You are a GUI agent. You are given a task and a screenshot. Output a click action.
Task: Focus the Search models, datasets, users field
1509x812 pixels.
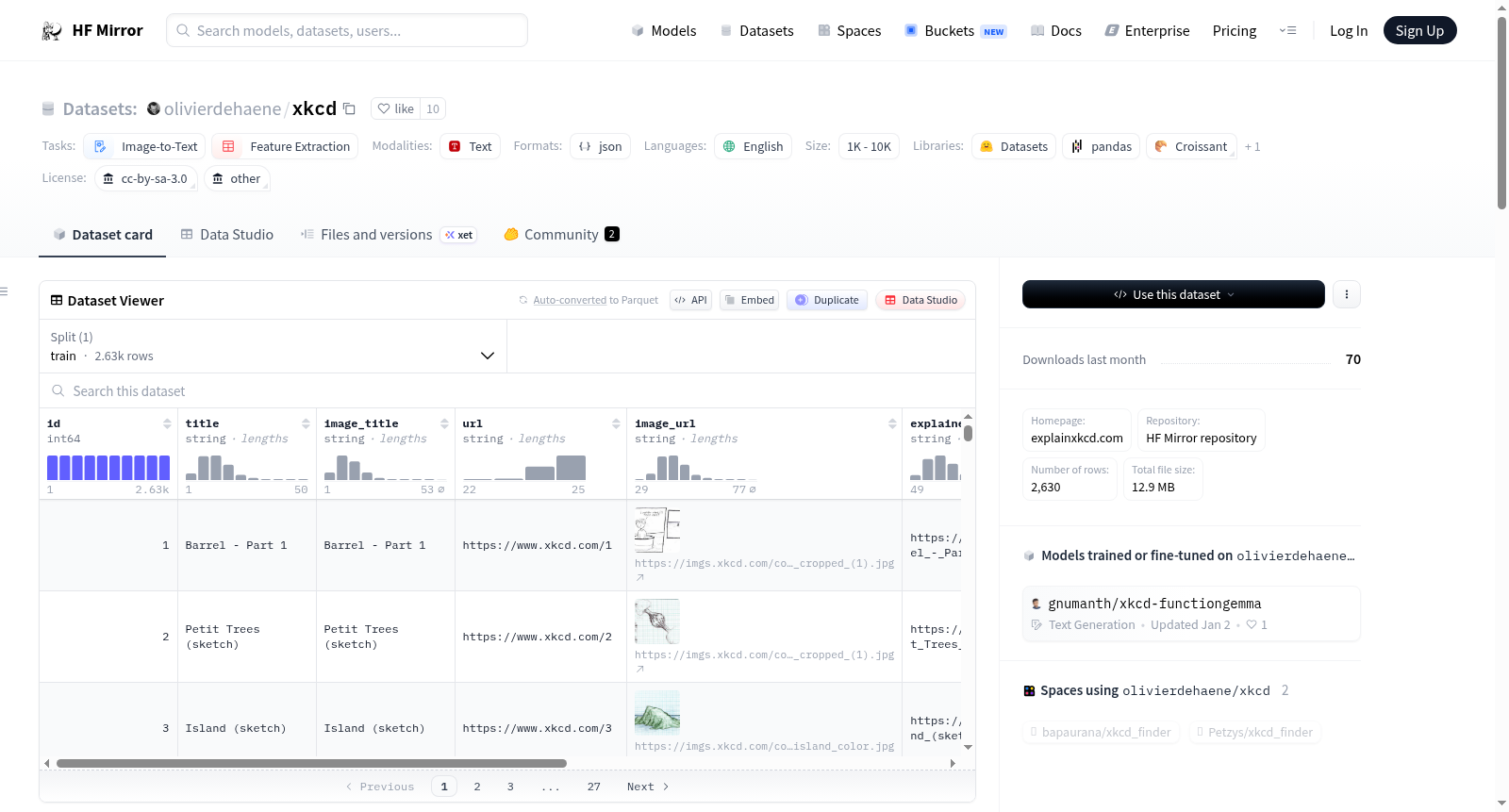point(347,30)
